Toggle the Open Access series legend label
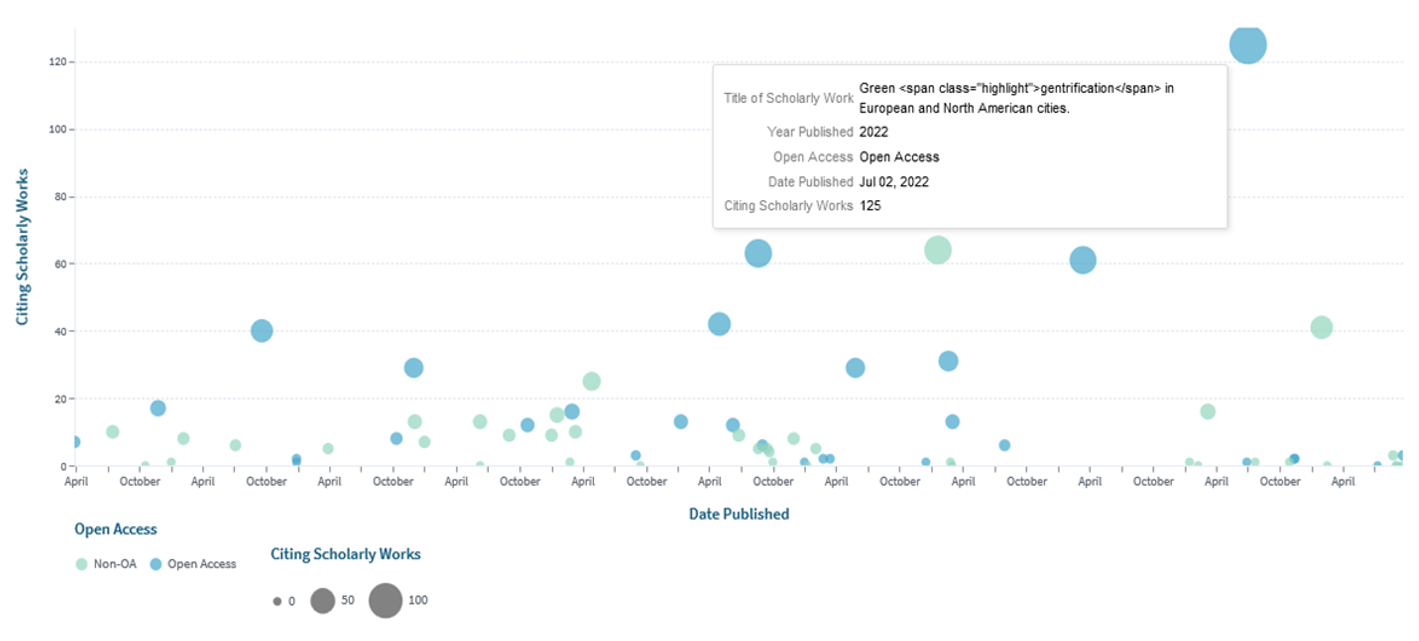1419x641 pixels. (x=201, y=564)
